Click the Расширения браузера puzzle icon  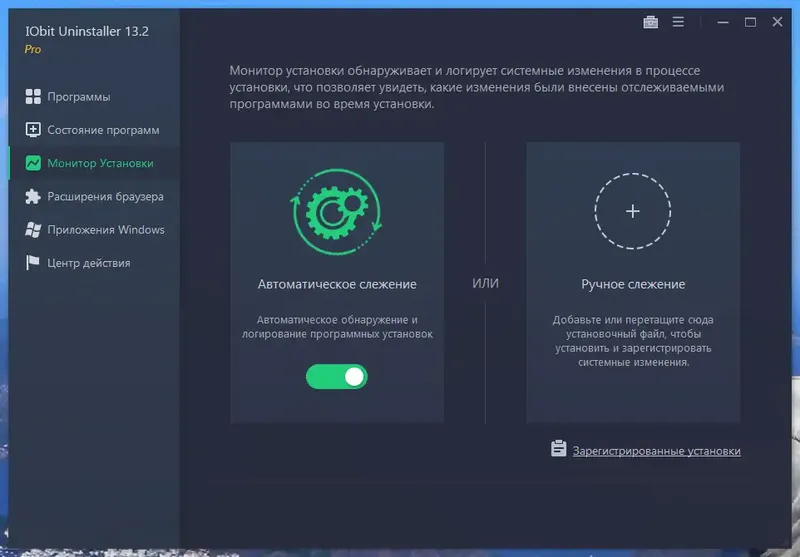33,196
